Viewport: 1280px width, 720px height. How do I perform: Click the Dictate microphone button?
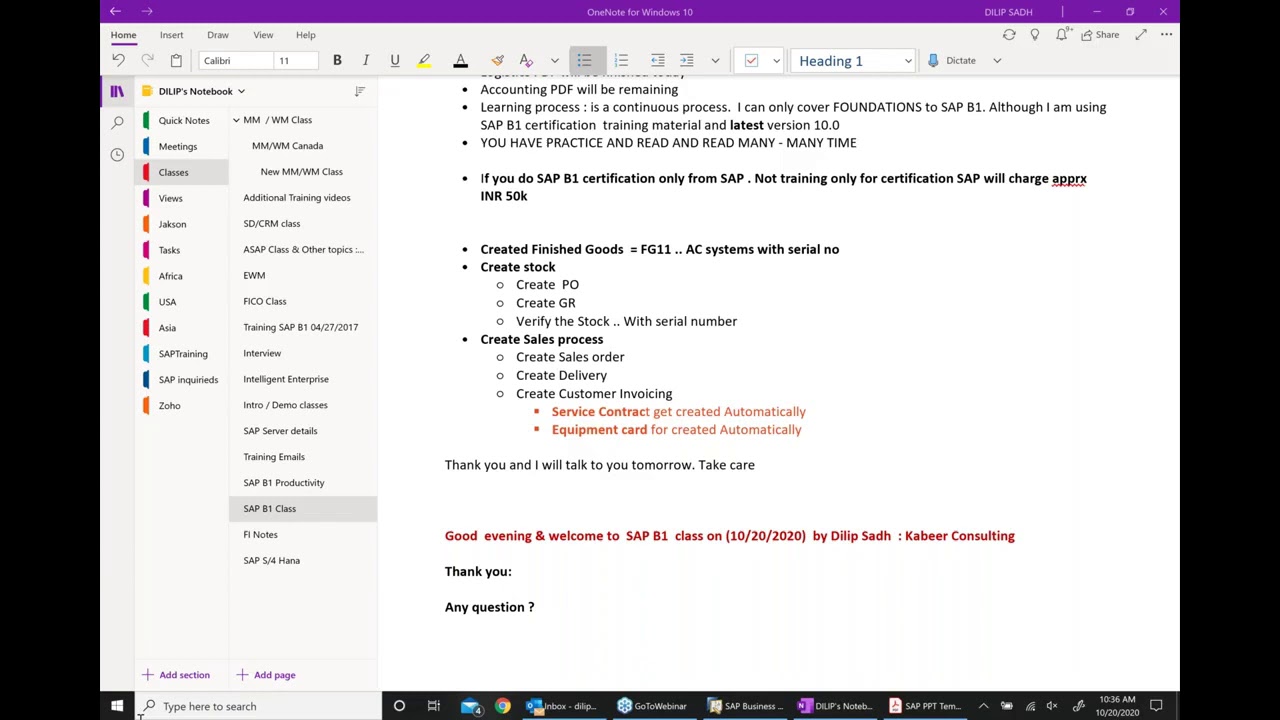[951, 61]
